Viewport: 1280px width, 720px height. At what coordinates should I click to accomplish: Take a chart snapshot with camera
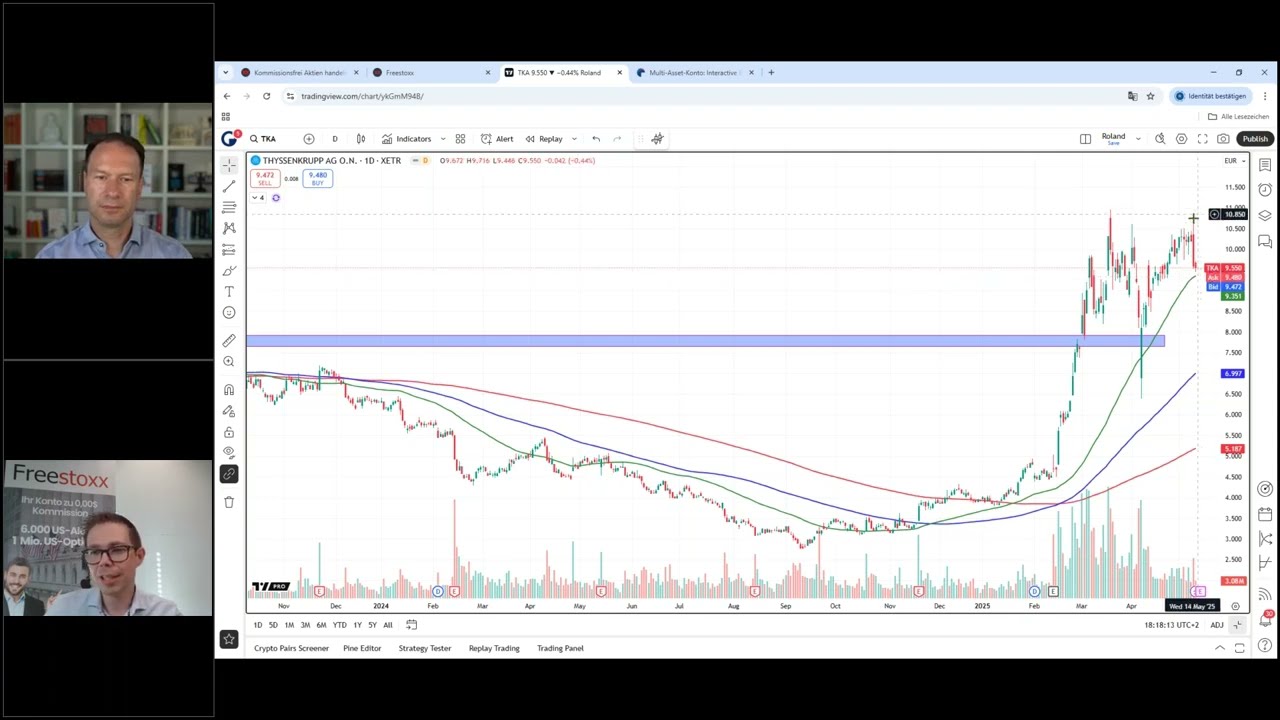1223,139
